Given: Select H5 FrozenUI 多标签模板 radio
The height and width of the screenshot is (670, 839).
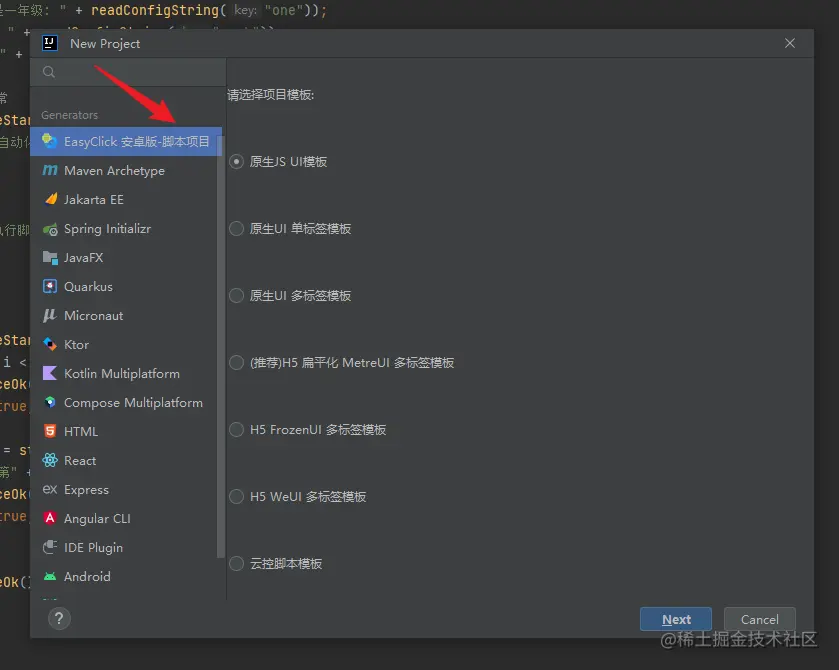Looking at the screenshot, I should [237, 429].
